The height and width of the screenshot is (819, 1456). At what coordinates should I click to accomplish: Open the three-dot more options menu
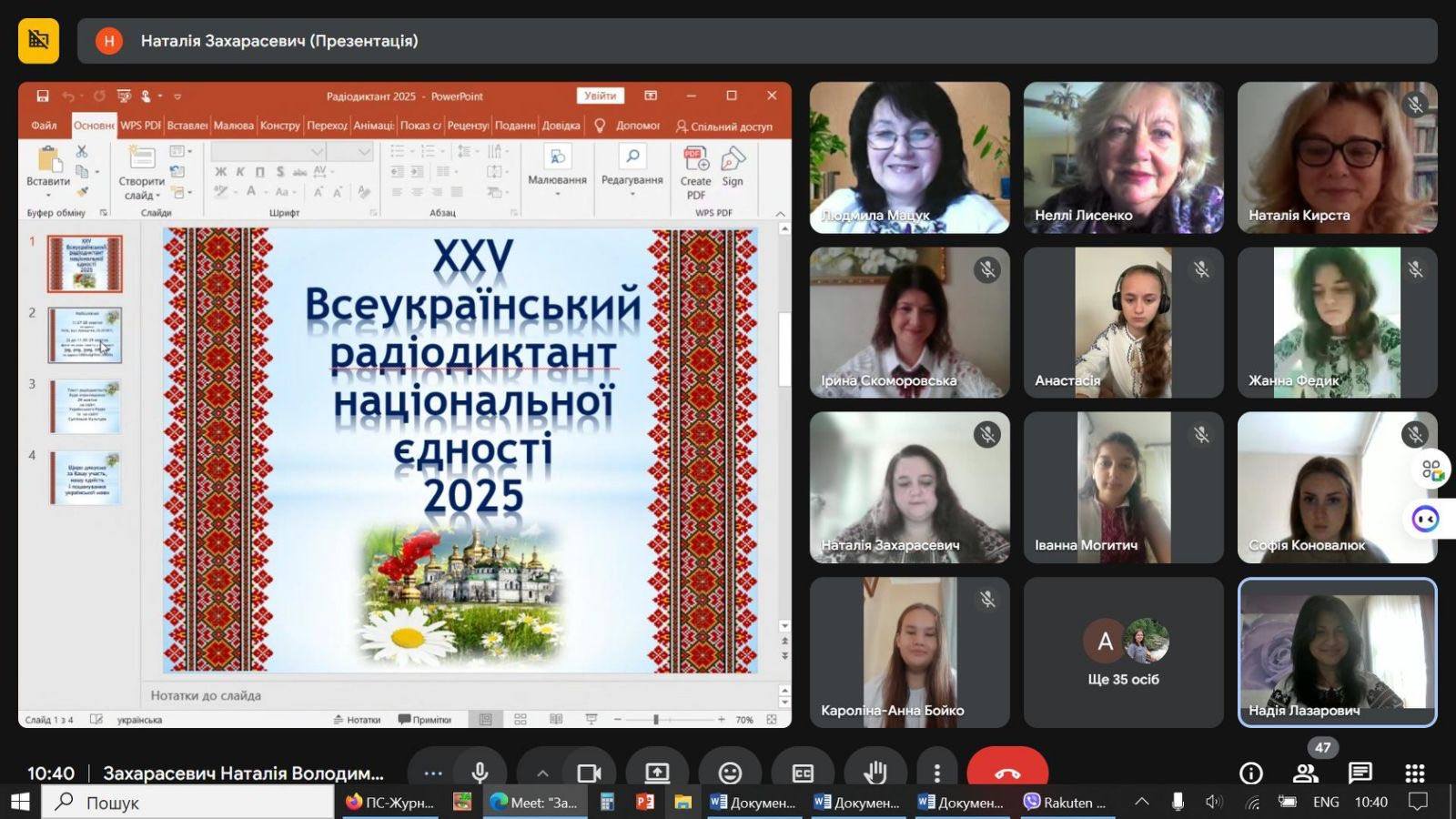tap(936, 773)
